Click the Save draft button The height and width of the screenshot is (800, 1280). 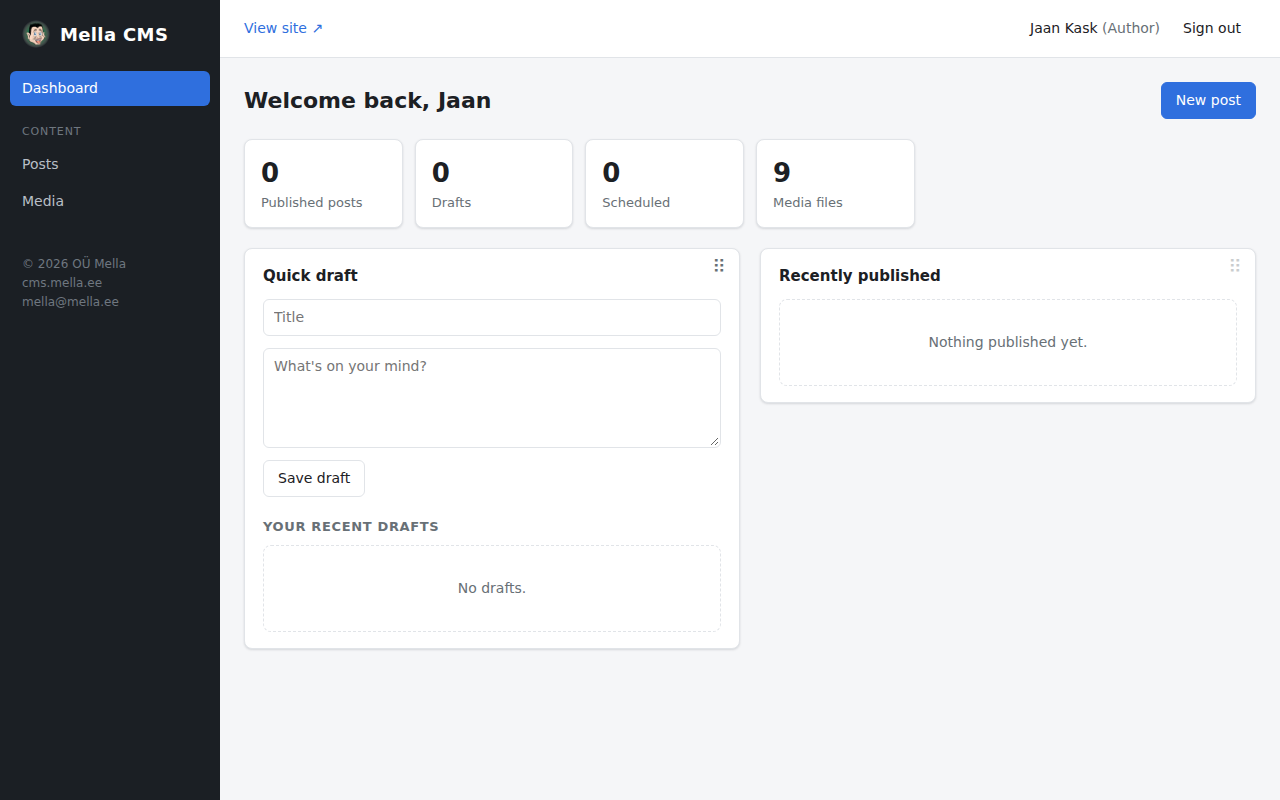point(314,478)
